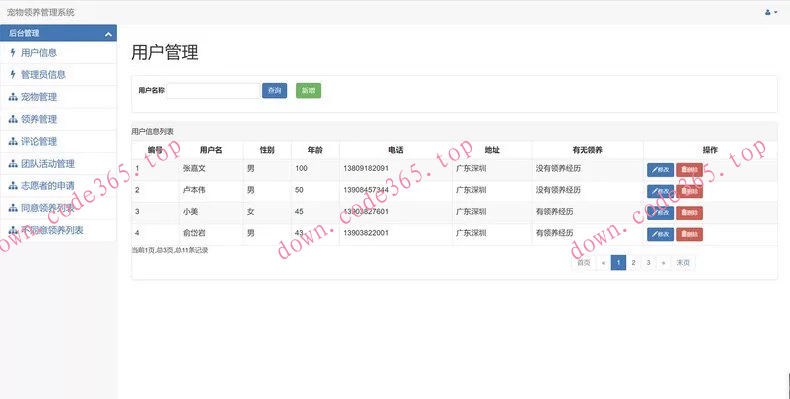Click the lightning icon beside 管理员信息
Viewport: 790px width, 399px height.
point(13,75)
